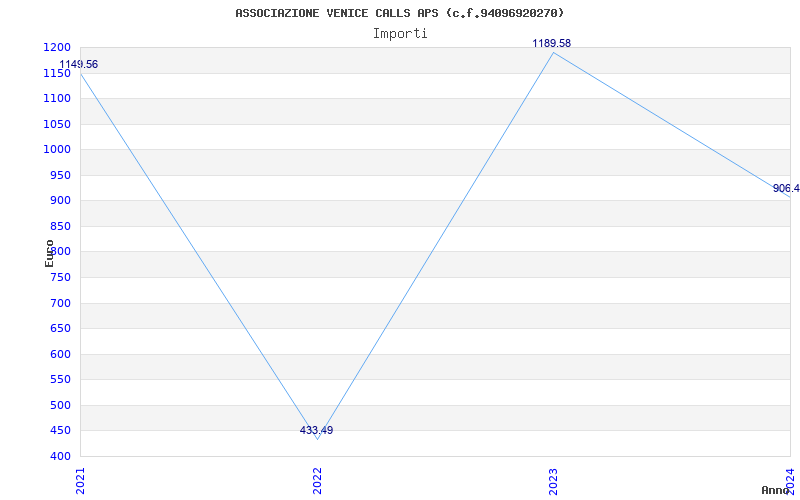Select the 433.49 data label
Image resolution: width=800 pixels, height=500 pixels.
point(316,430)
